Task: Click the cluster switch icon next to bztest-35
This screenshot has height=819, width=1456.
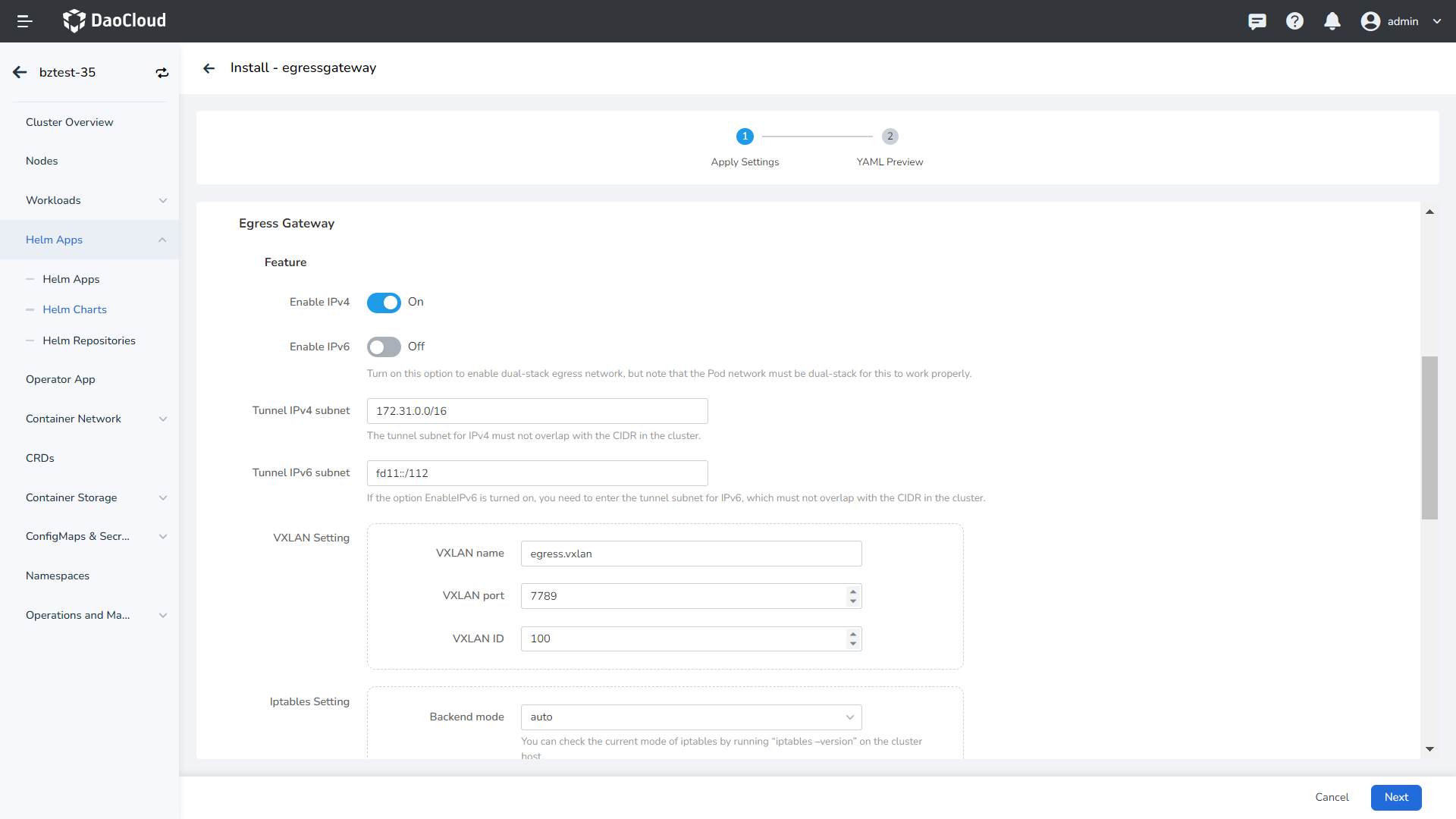Action: tap(162, 72)
